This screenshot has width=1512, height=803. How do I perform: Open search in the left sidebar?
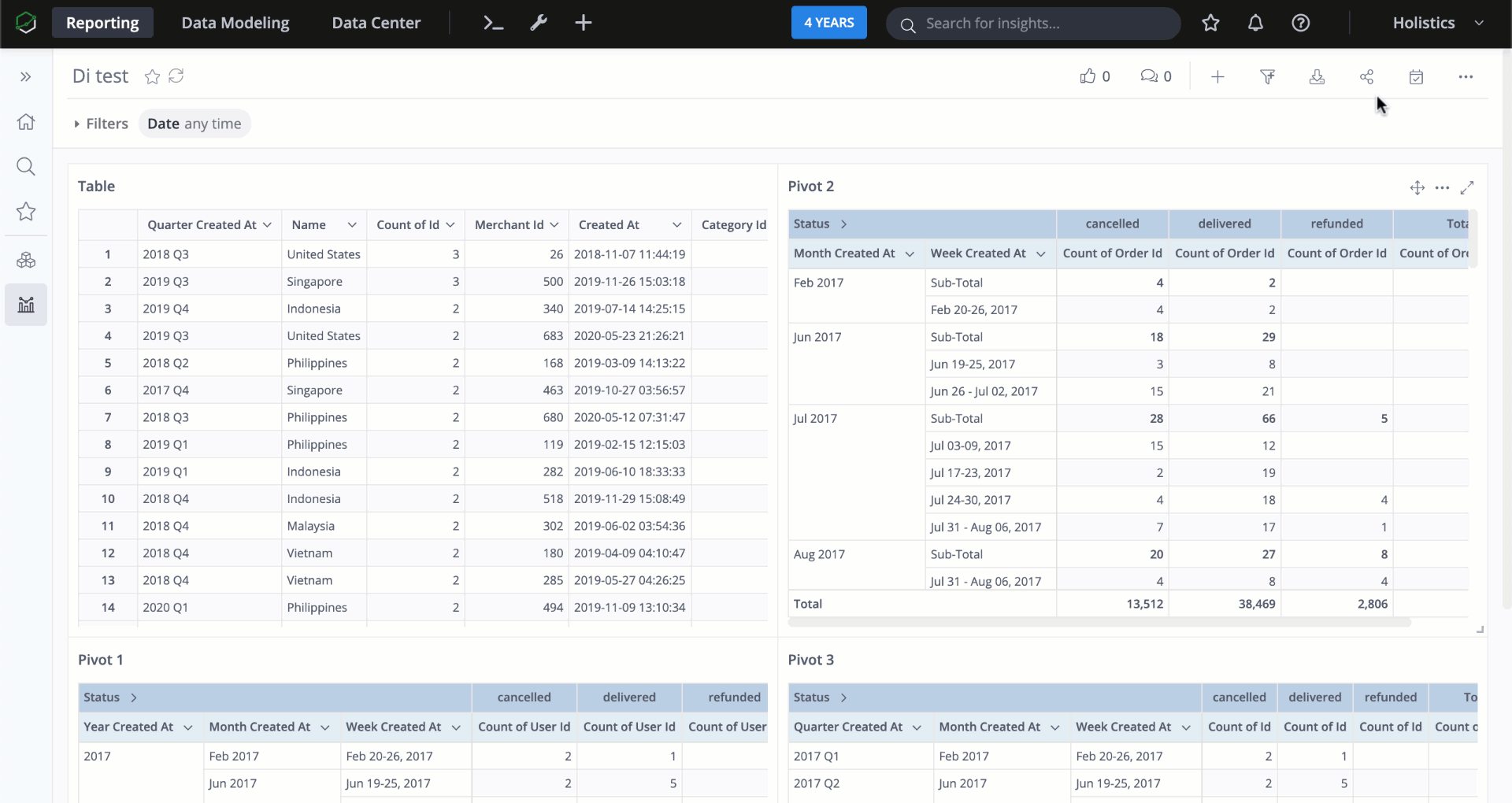[x=26, y=166]
